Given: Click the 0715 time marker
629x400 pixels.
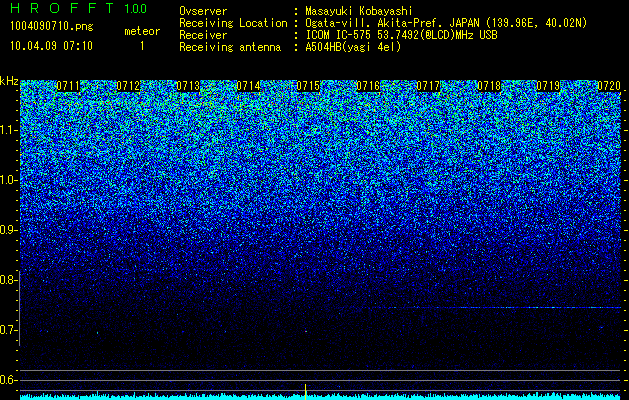Looking at the screenshot, I should pos(308,86).
